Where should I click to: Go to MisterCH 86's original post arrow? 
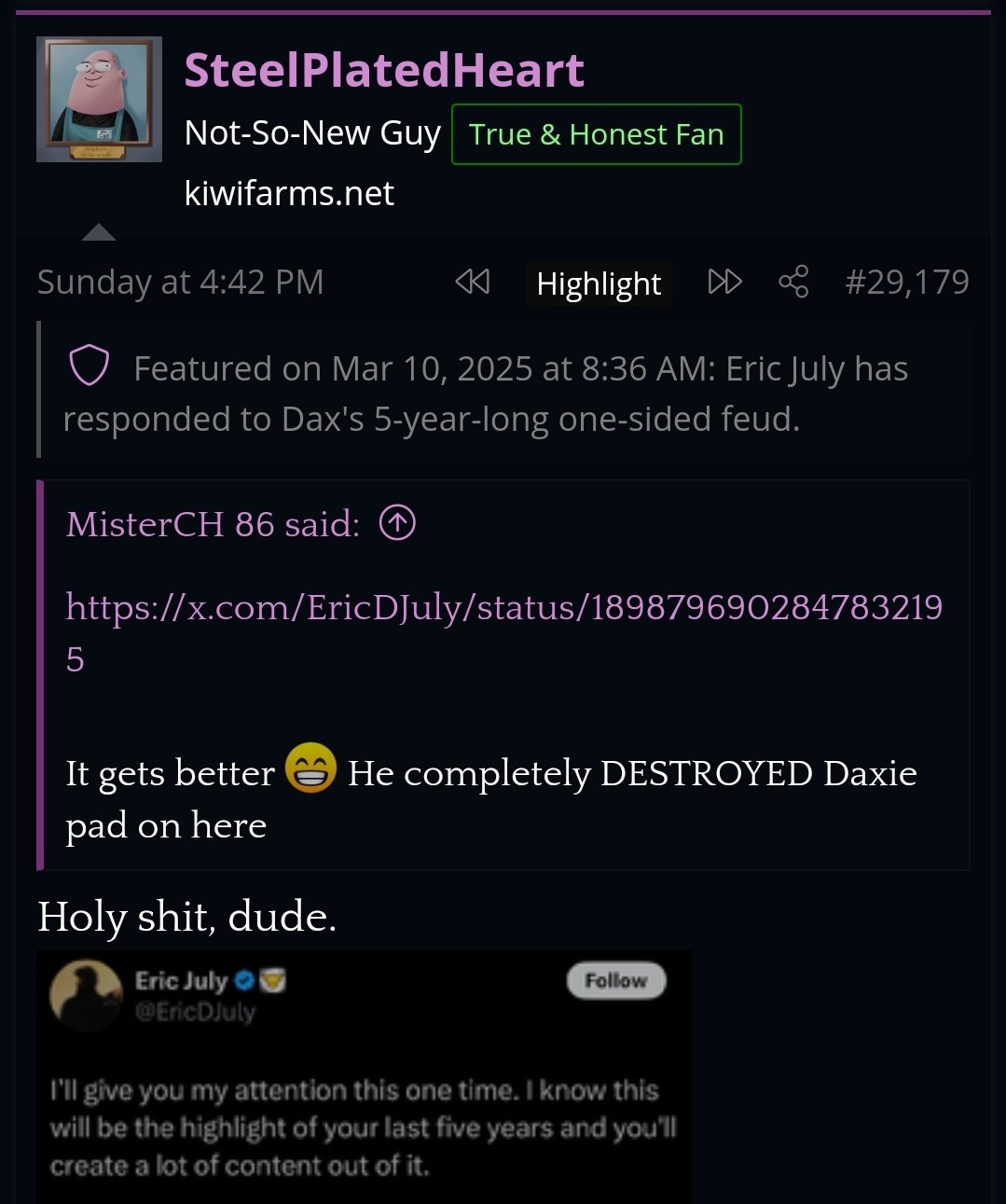pos(397,523)
